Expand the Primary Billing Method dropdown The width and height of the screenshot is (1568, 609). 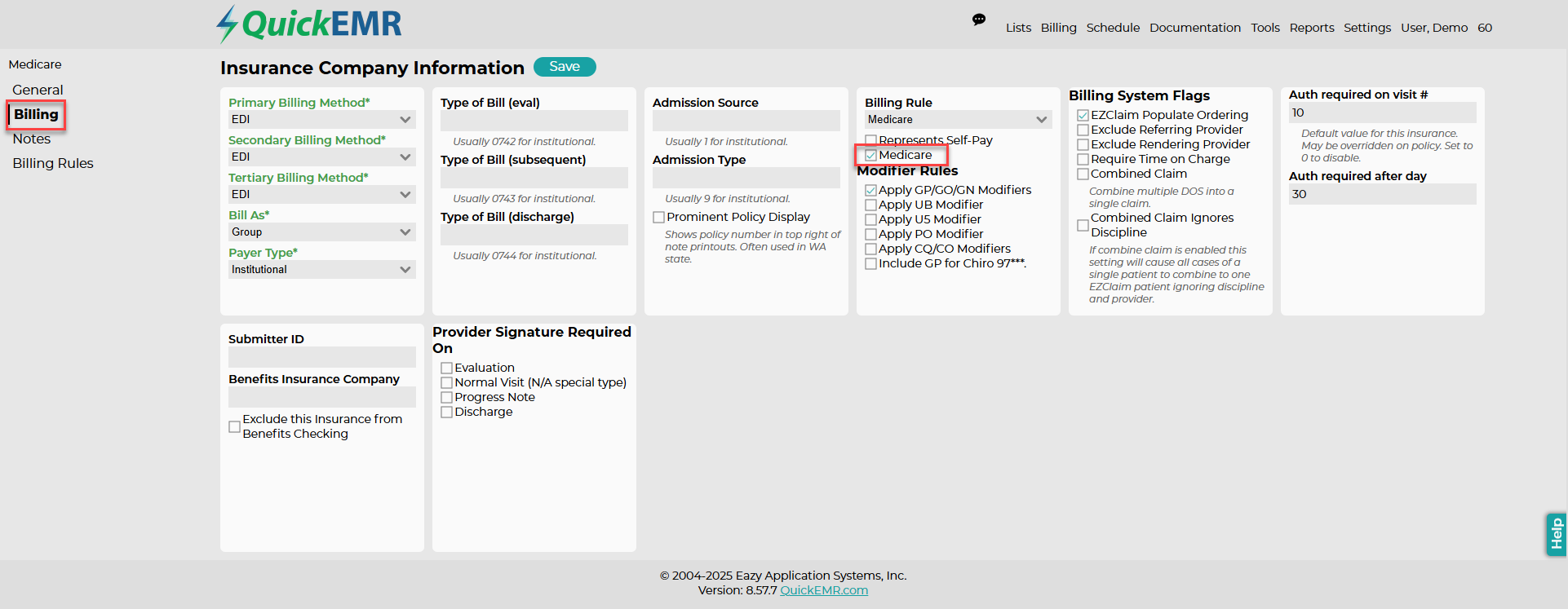pos(322,119)
